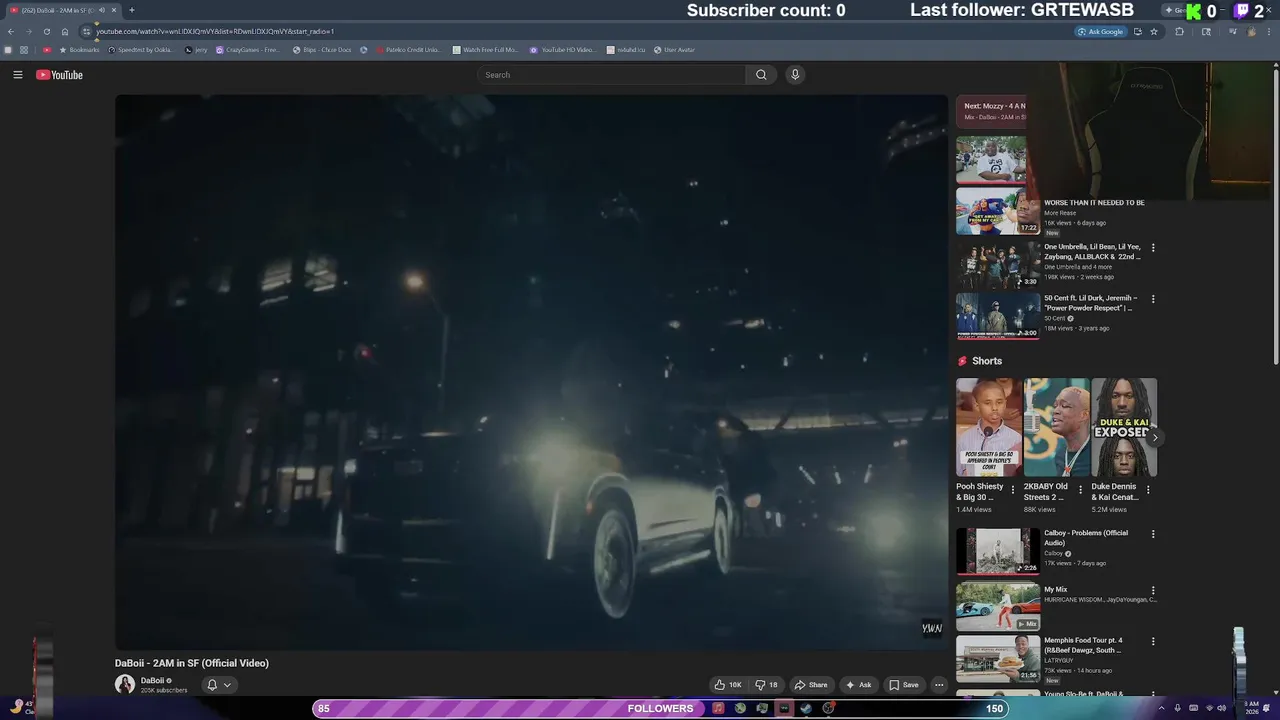Open options for 2KBABY short

click(1080, 490)
